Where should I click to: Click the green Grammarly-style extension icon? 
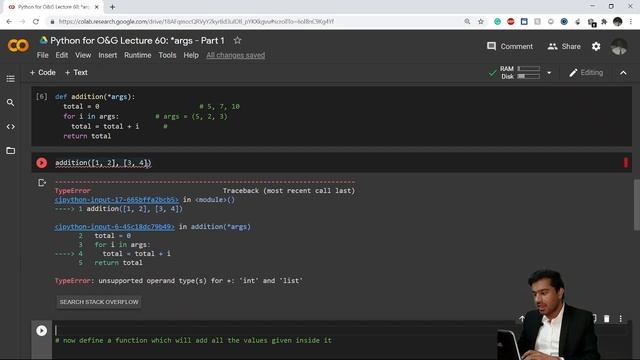pyautogui.click(x=497, y=22)
